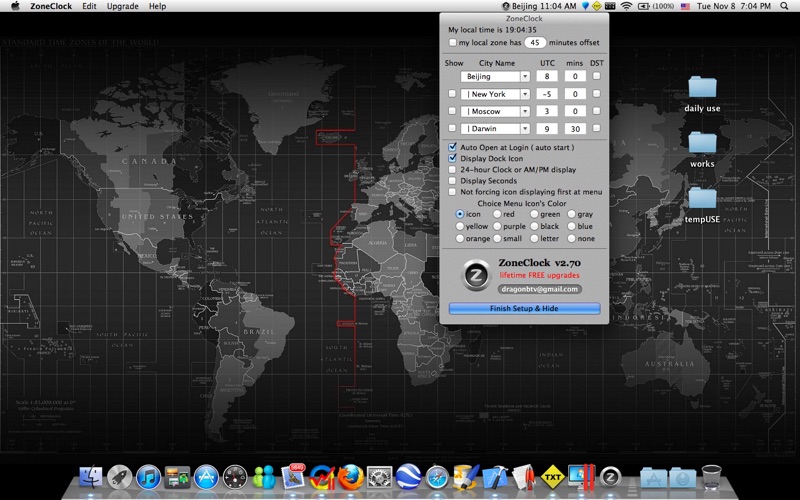
Task: Click the Spotlight magnifier in menu bar
Action: click(784, 6)
